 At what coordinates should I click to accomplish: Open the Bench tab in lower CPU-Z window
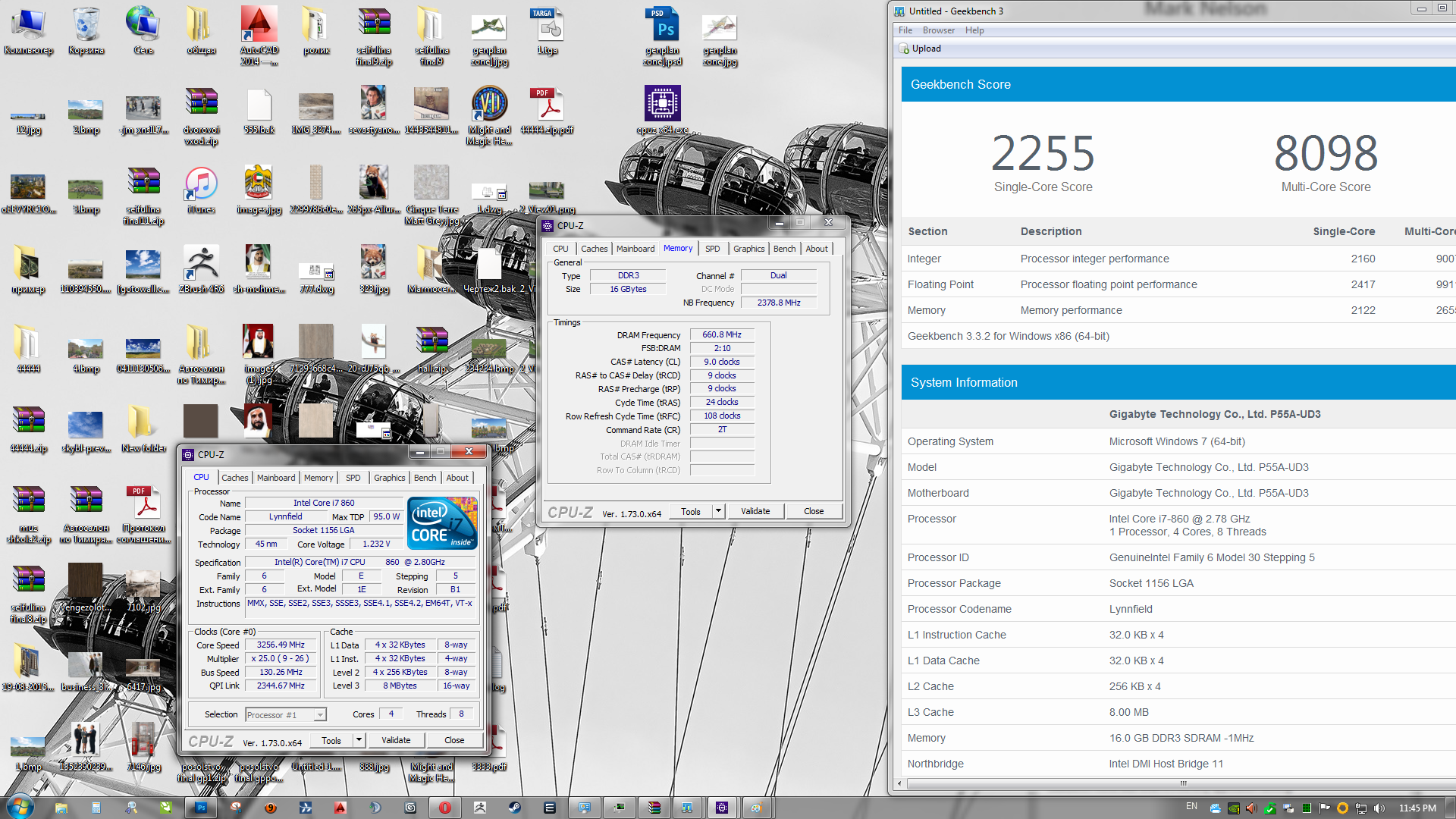click(425, 478)
